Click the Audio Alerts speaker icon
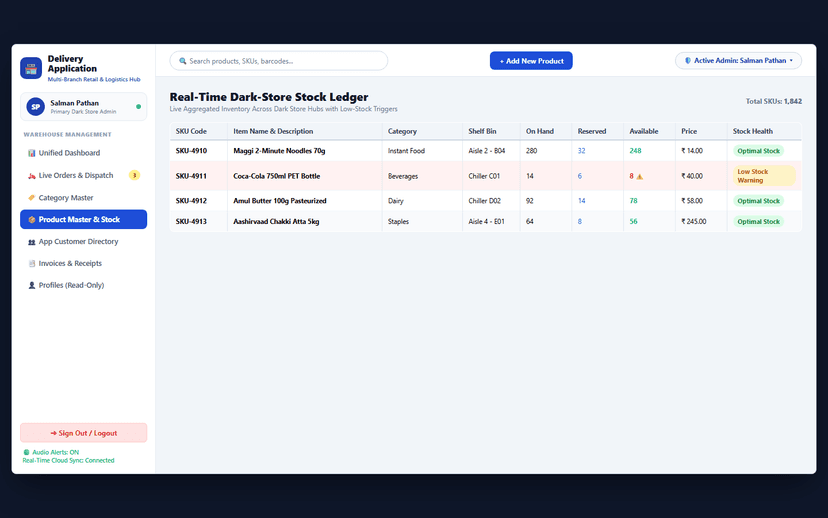This screenshot has height=518, width=828. [x=26, y=452]
